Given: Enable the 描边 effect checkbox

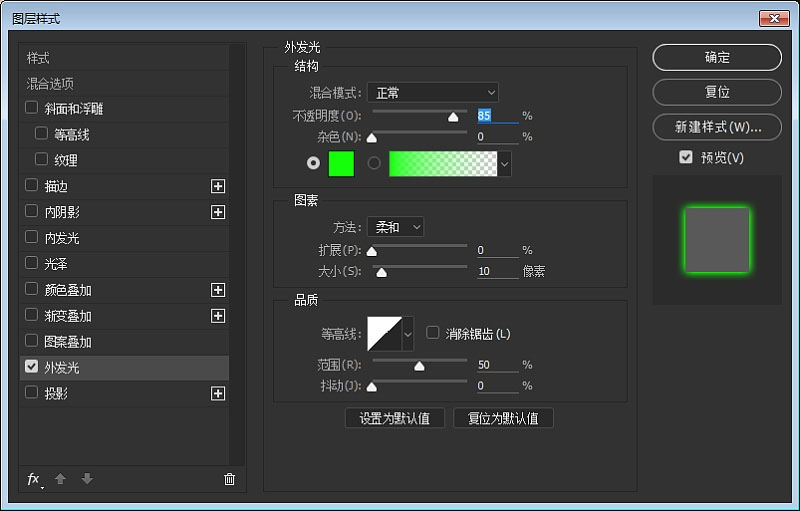Looking at the screenshot, I should pos(32,185).
